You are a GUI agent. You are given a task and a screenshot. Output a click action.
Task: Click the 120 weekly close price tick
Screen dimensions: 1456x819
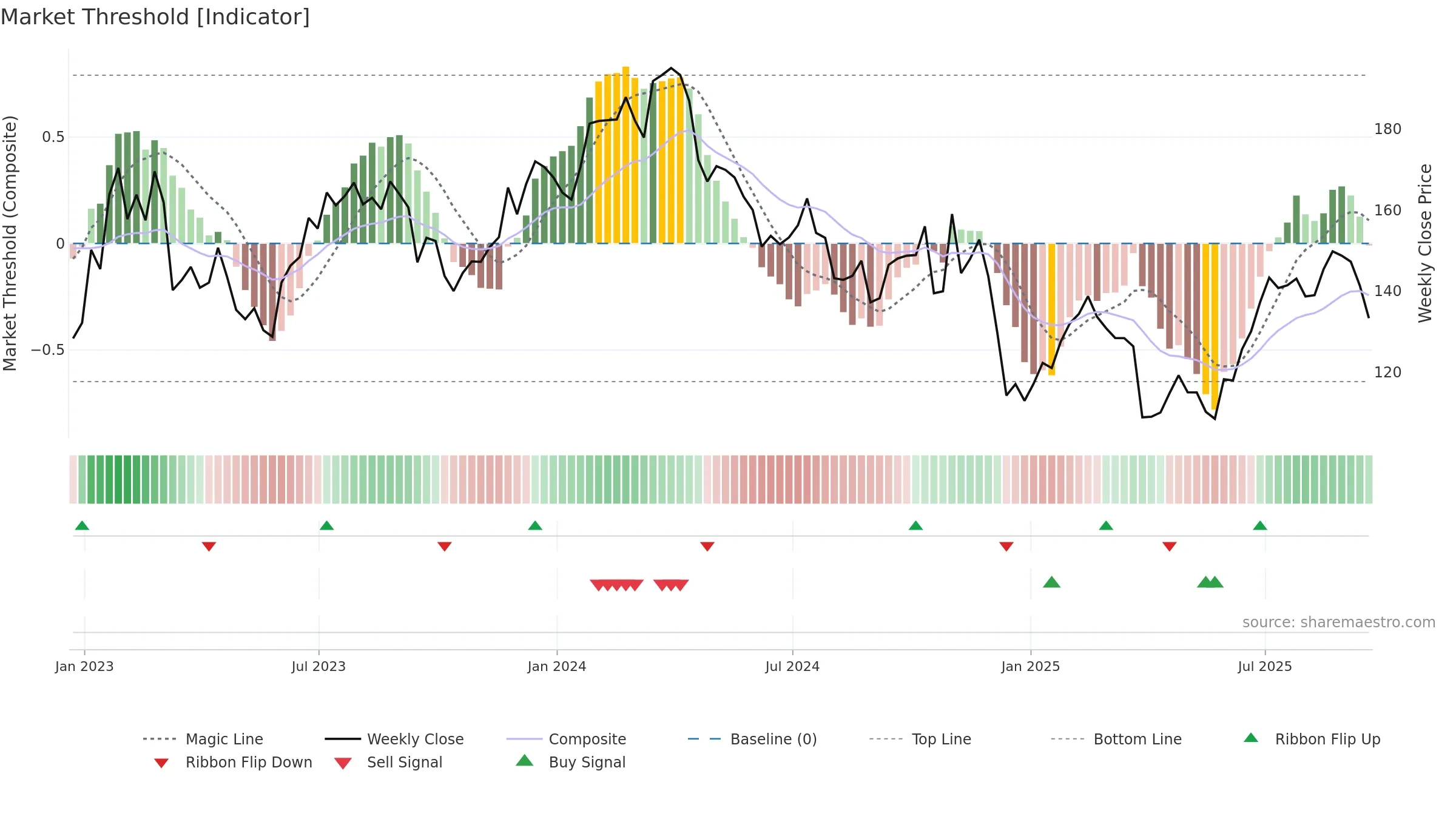click(x=1388, y=372)
